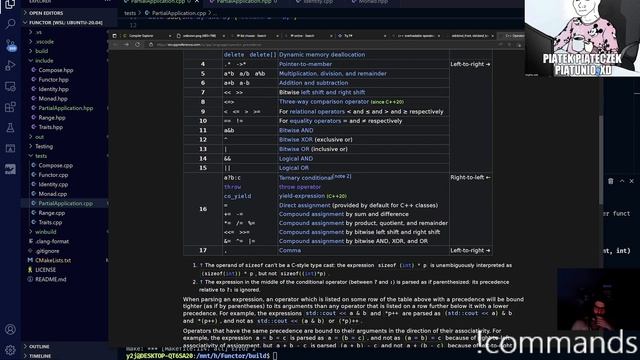Select PartialApplication.cpp in explorer tree
The height and width of the screenshot is (360, 640).
point(65,203)
